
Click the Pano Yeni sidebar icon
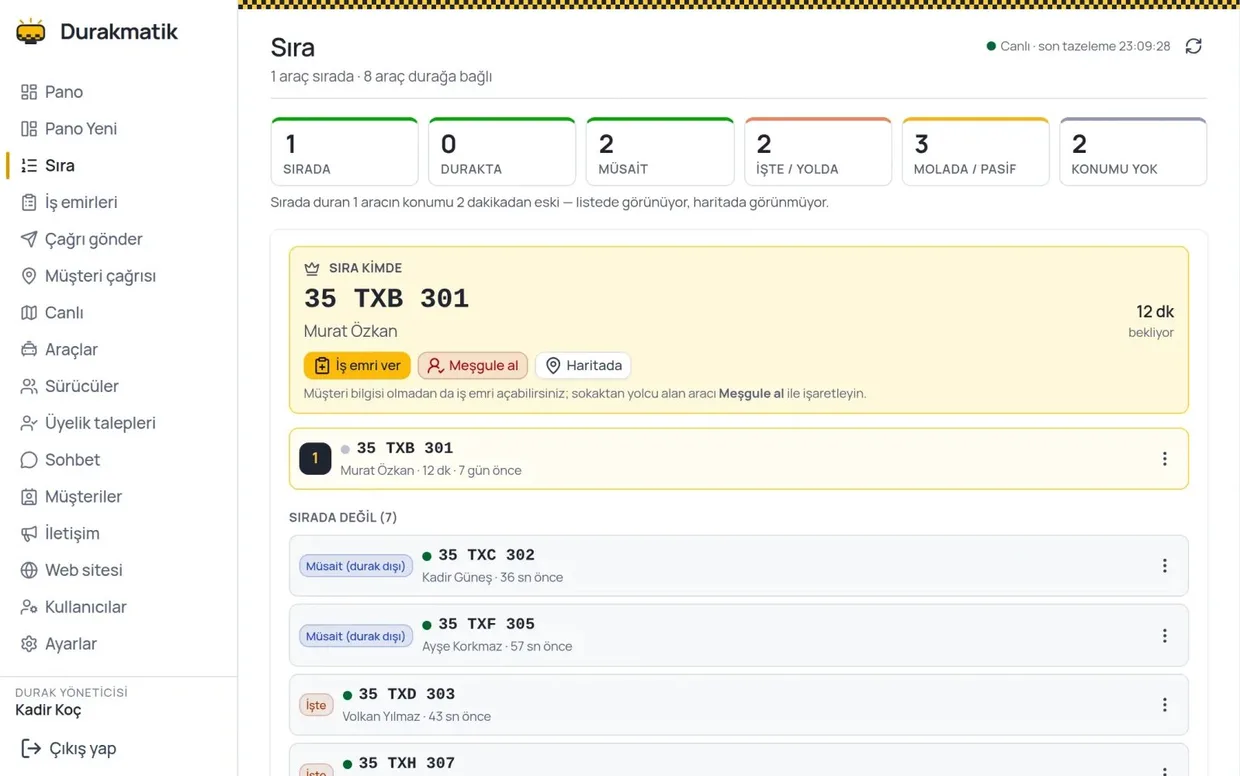point(29,129)
